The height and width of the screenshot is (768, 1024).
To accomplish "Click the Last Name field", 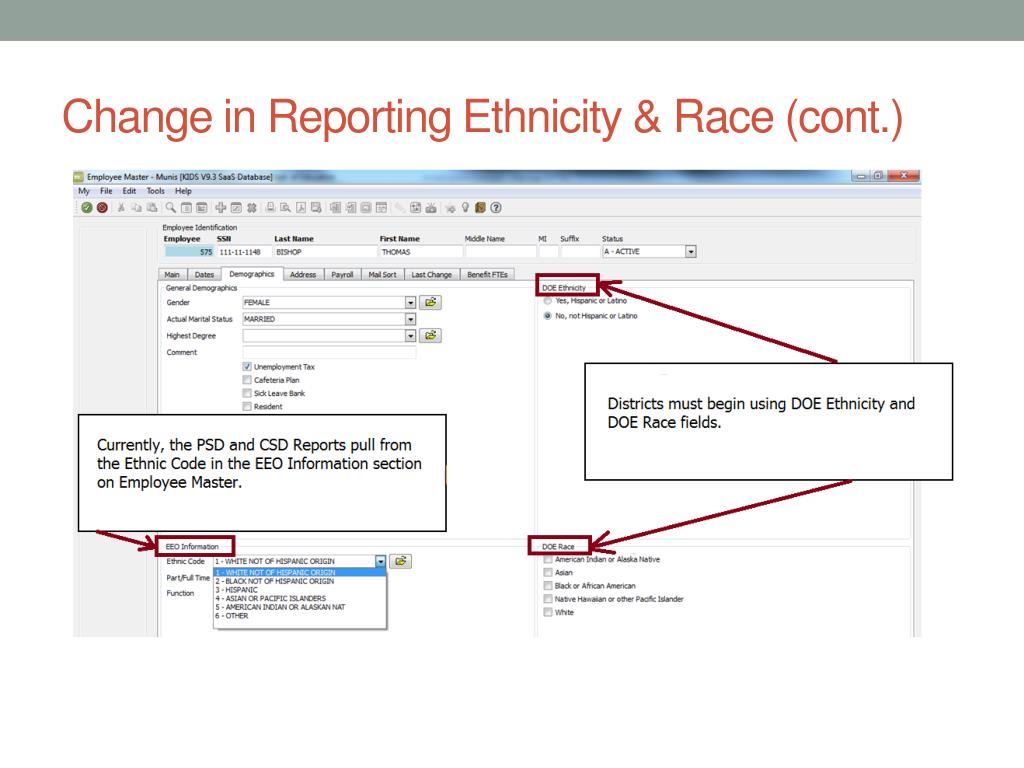I will pos(325,252).
